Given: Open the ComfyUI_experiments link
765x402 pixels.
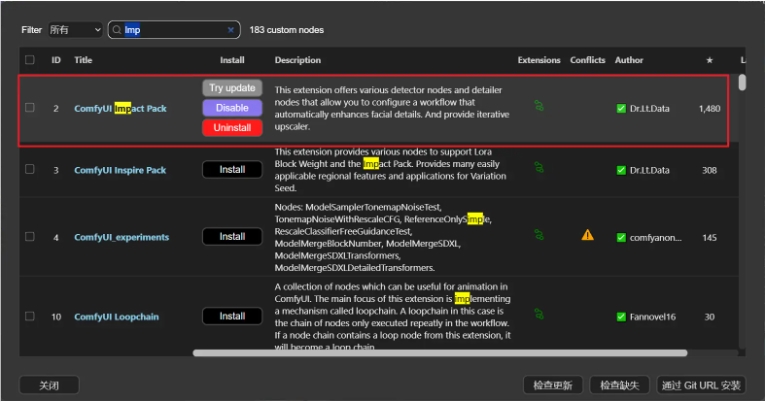Looking at the screenshot, I should pos(121,237).
